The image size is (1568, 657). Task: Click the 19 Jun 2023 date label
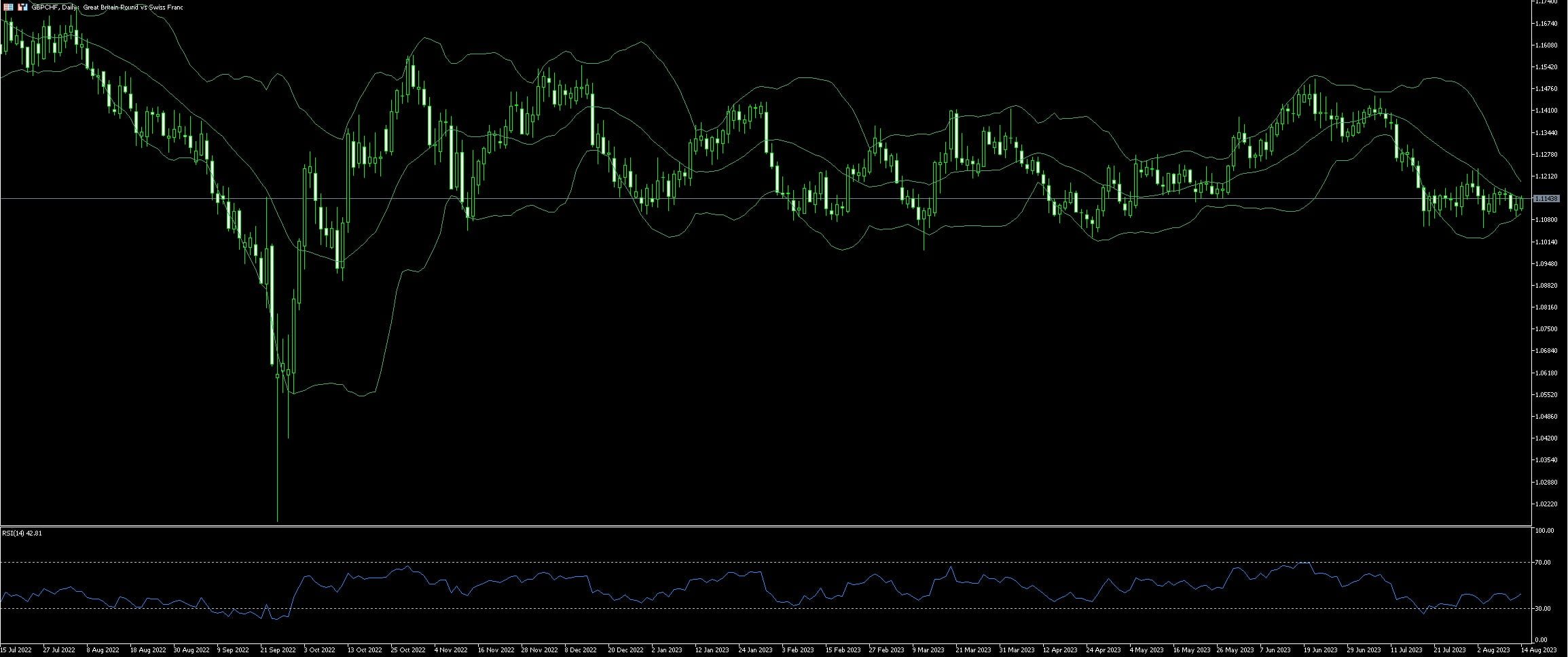1321,650
